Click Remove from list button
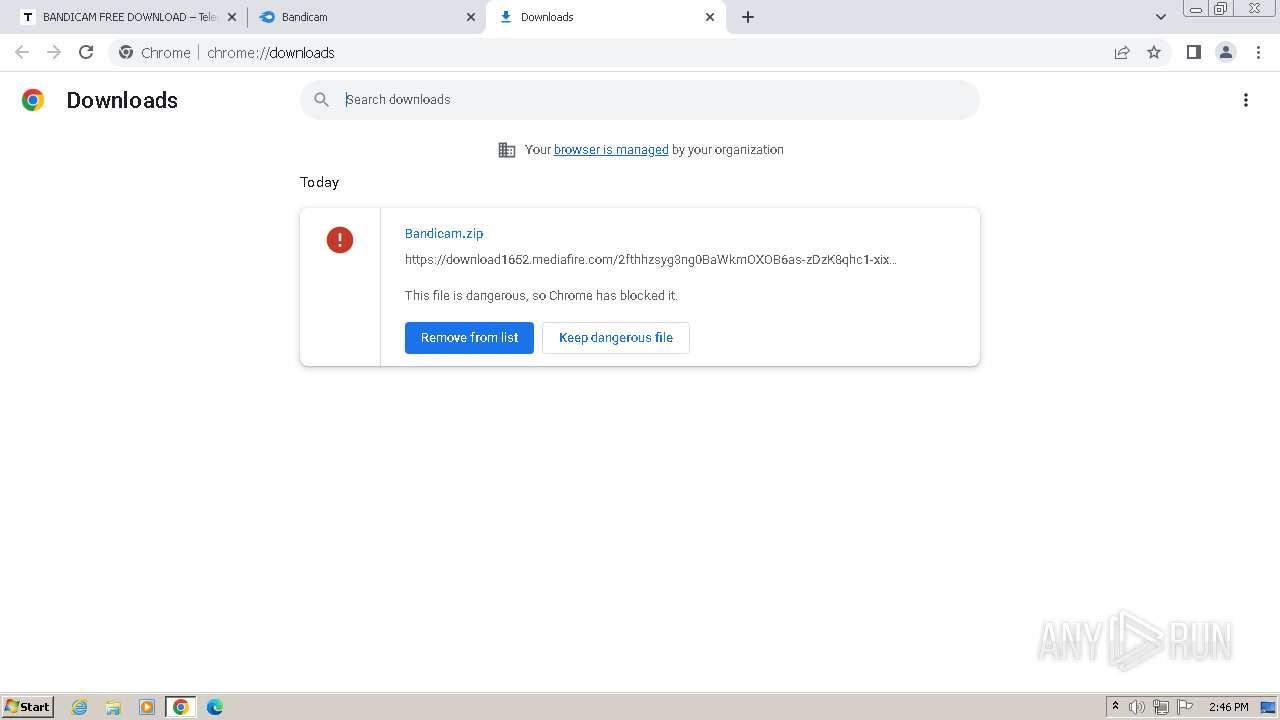Image resolution: width=1280 pixels, height=720 pixels. click(x=469, y=337)
